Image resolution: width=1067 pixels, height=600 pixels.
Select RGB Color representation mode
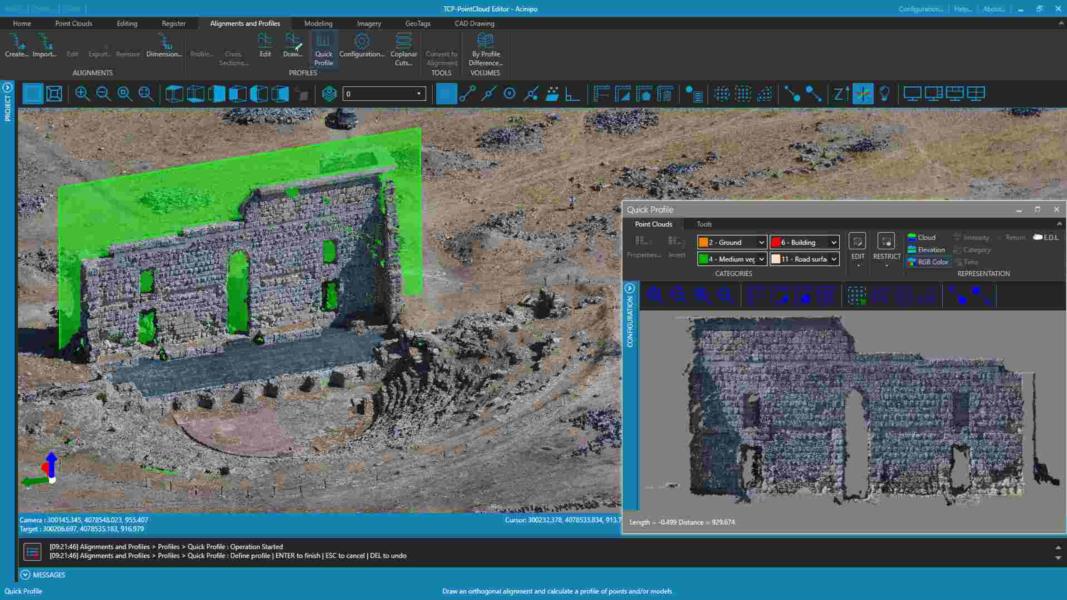coord(928,262)
